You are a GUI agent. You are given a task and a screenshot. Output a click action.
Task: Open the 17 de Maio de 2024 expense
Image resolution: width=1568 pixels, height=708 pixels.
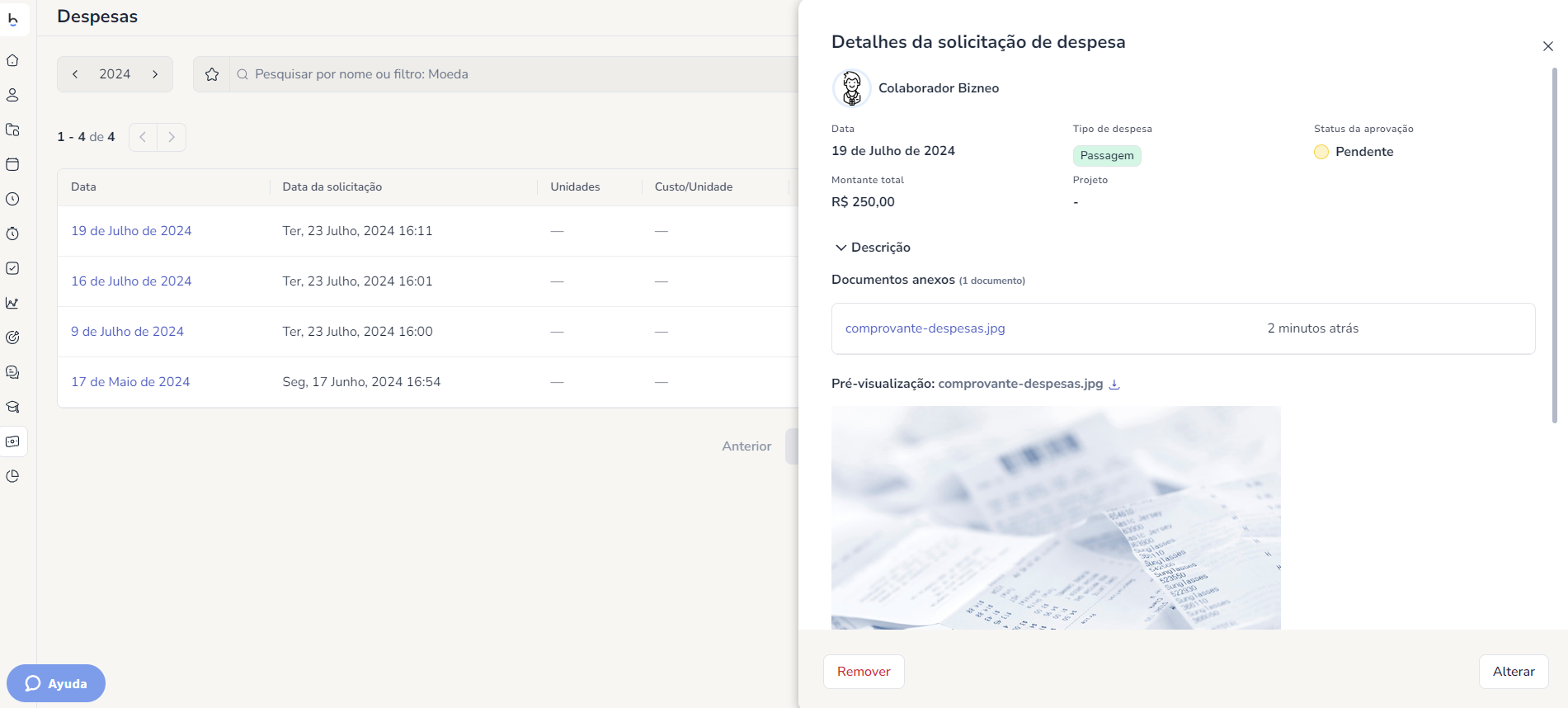pyautogui.click(x=130, y=382)
